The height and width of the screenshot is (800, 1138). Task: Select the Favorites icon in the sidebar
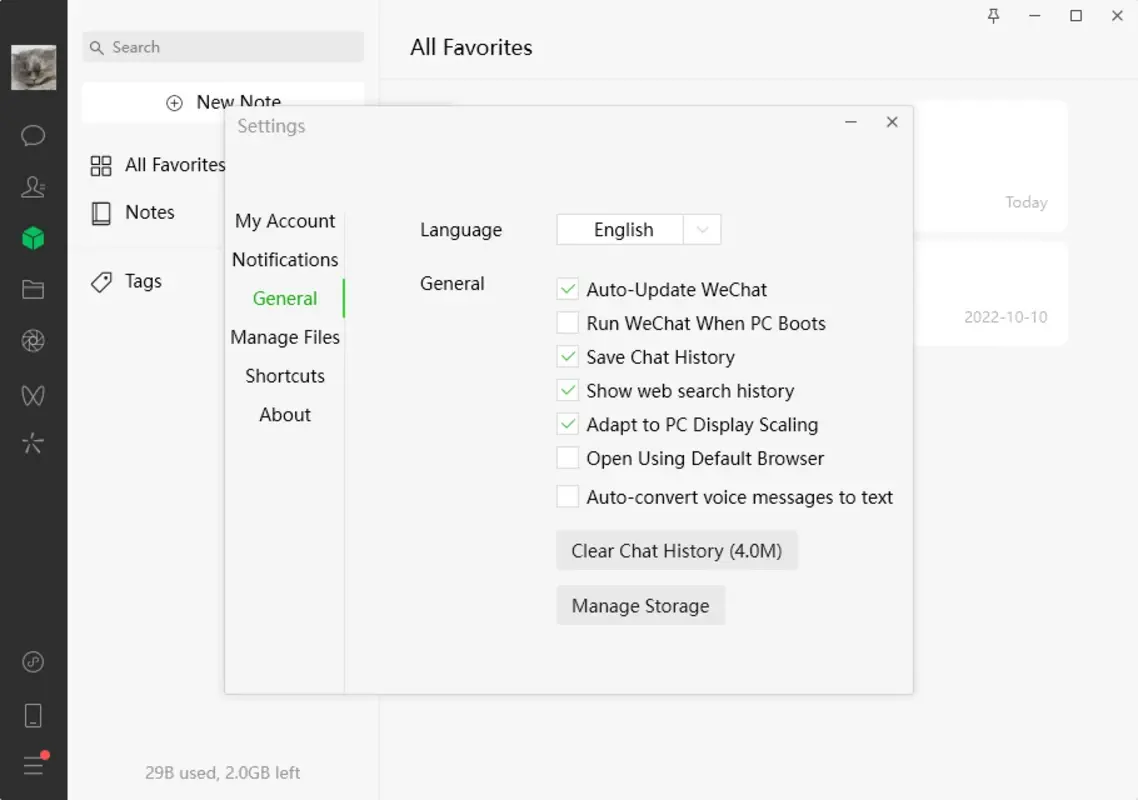pos(33,238)
